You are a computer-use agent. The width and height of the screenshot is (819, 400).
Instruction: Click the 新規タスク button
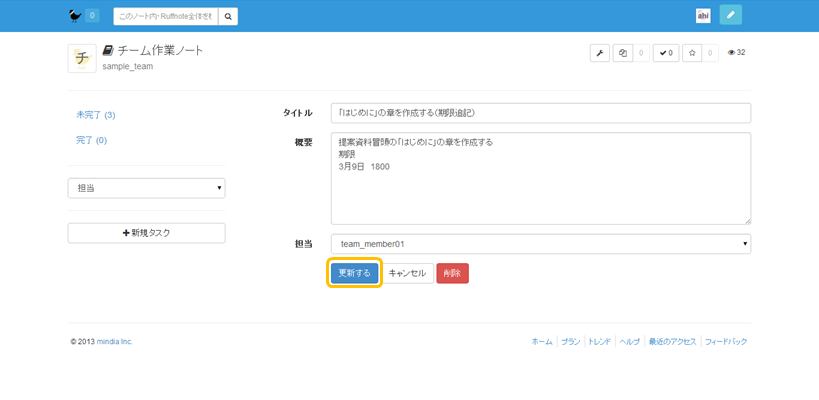pos(146,233)
